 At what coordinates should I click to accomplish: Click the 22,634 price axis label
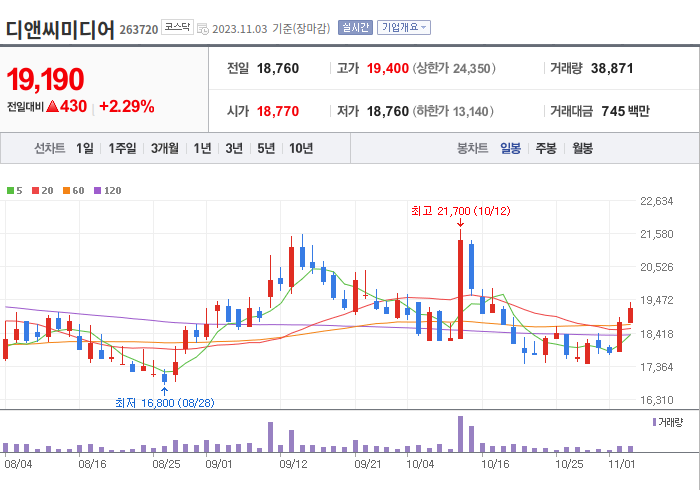(x=657, y=201)
